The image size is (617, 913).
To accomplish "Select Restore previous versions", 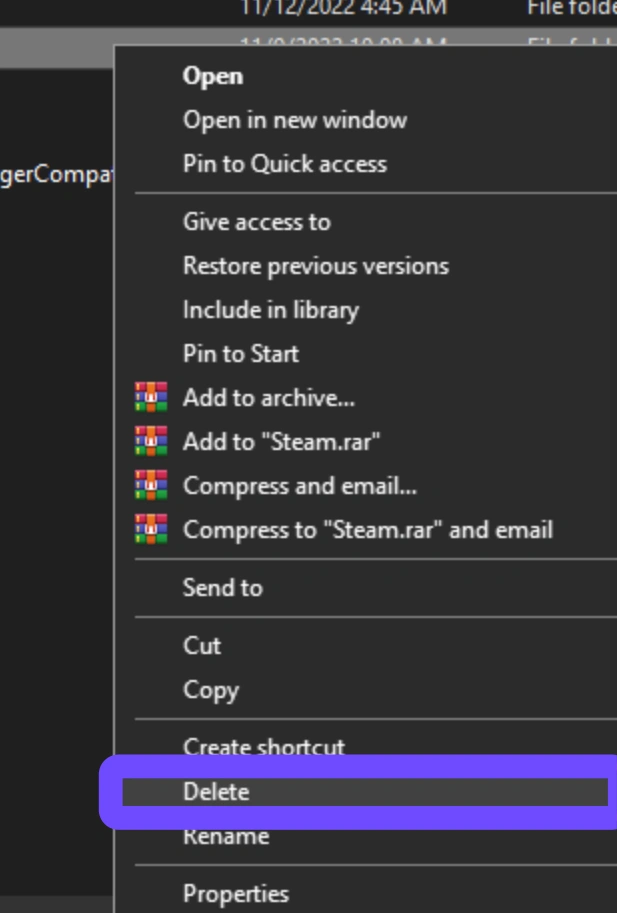I will tap(315, 266).
